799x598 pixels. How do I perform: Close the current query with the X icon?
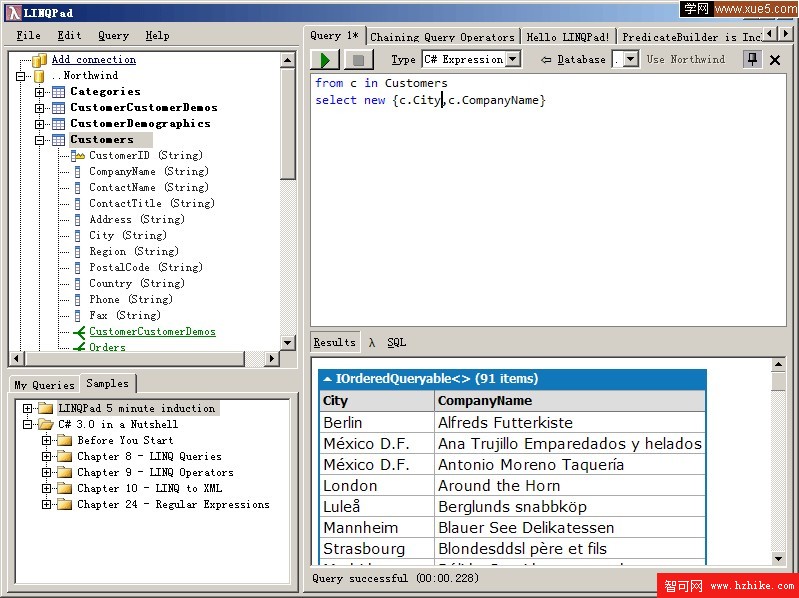click(775, 60)
